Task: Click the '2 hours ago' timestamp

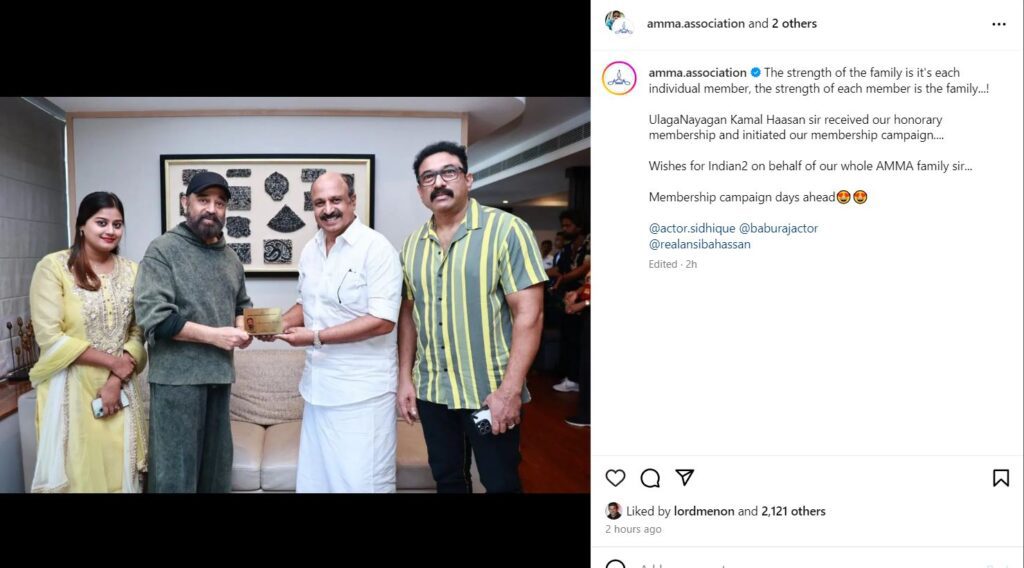Action: 633,529
